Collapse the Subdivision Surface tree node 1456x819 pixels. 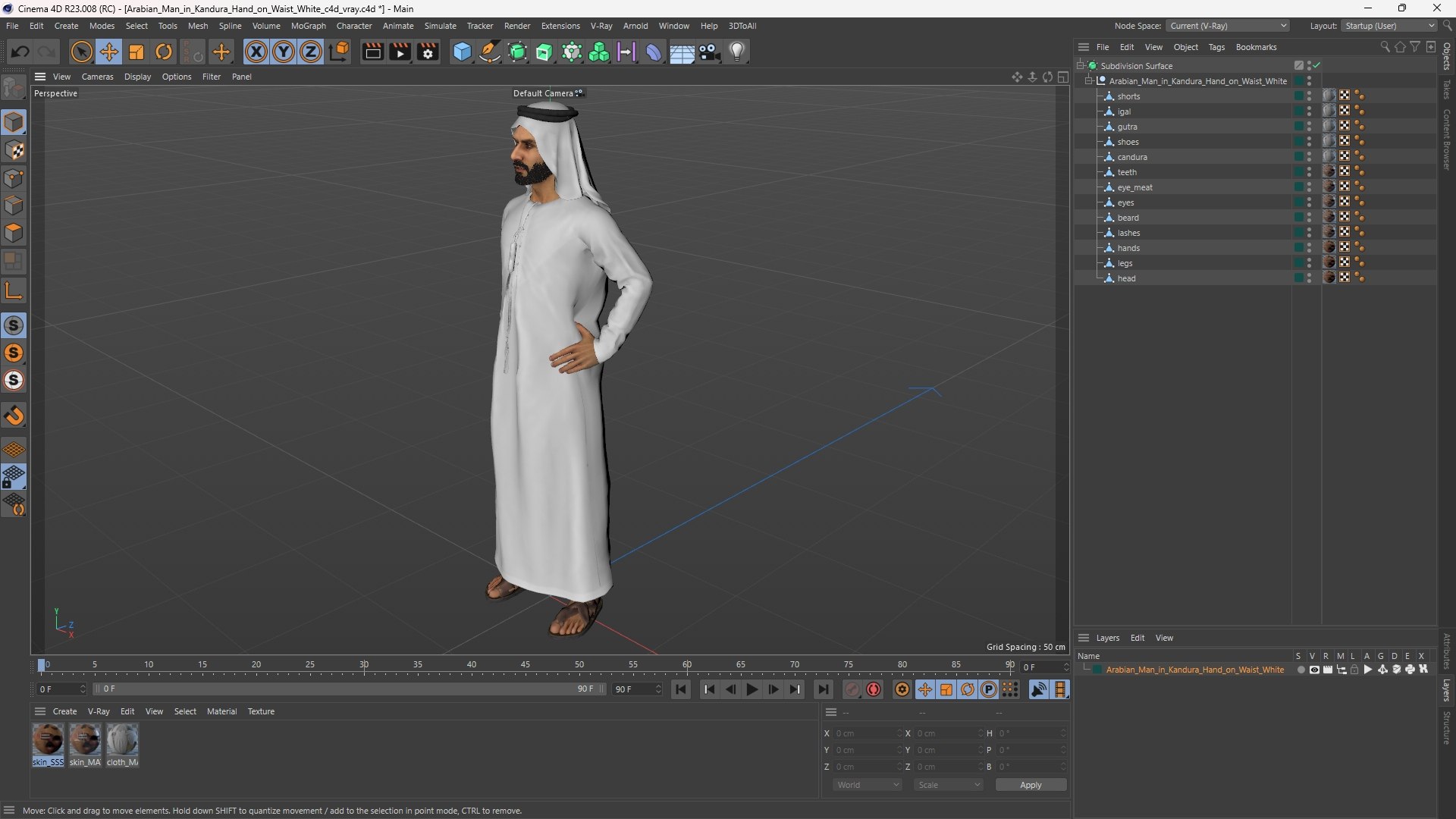point(1080,66)
